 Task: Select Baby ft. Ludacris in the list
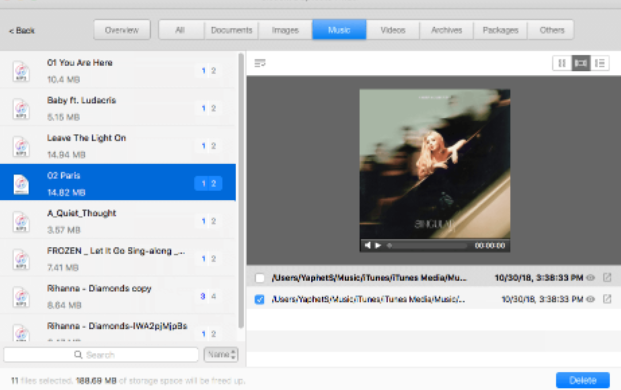[x=118, y=108]
